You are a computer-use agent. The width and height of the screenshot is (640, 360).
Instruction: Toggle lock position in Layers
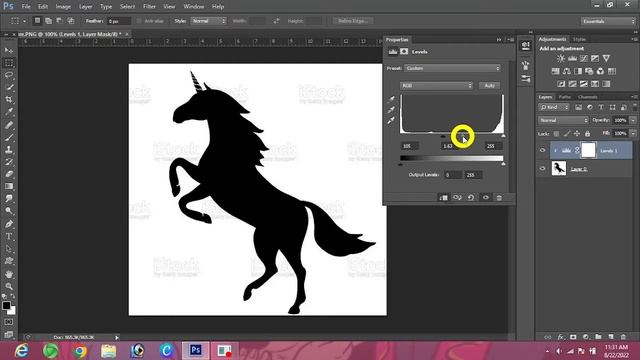pos(577,134)
